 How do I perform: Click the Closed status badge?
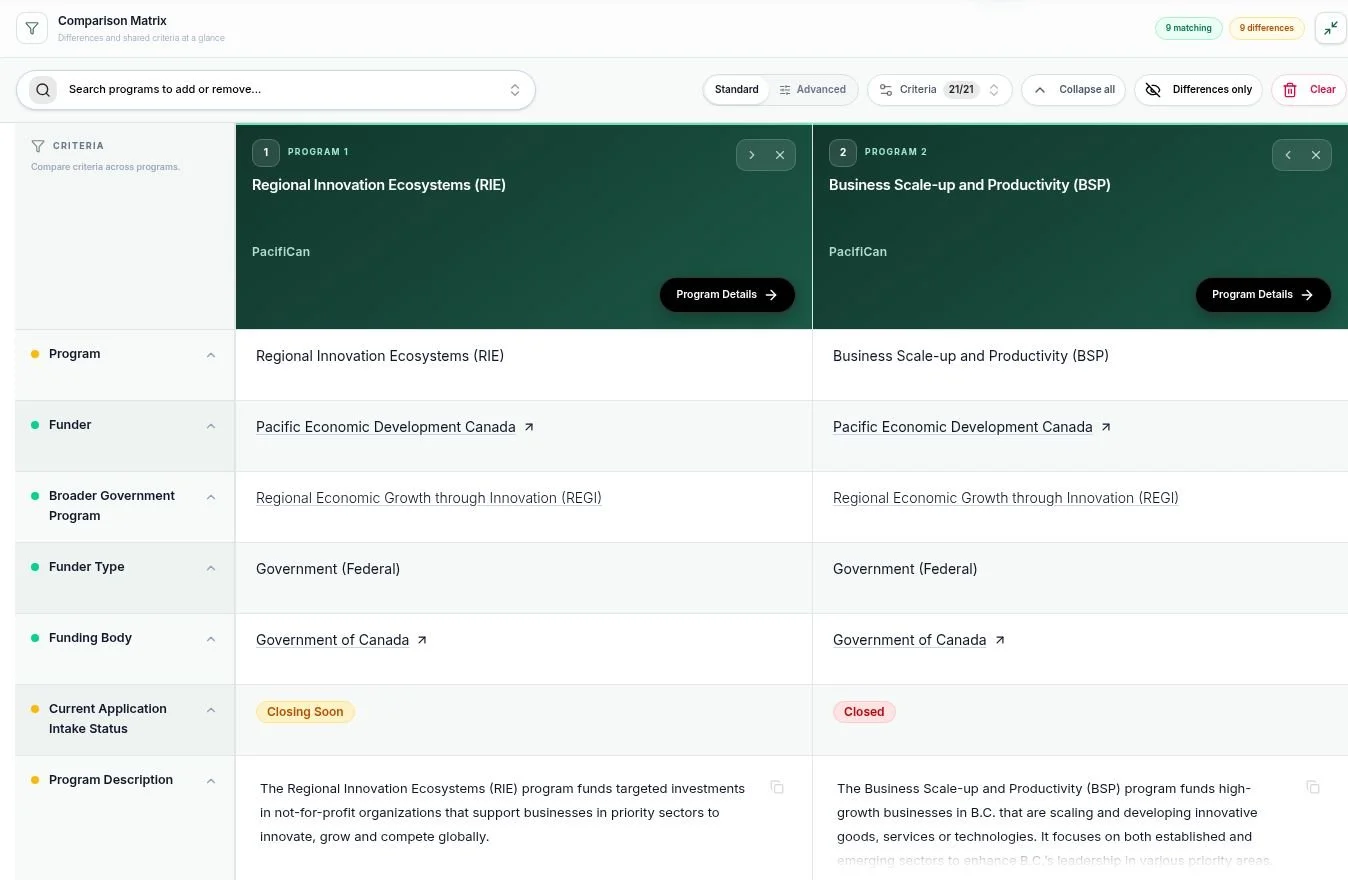coord(864,712)
